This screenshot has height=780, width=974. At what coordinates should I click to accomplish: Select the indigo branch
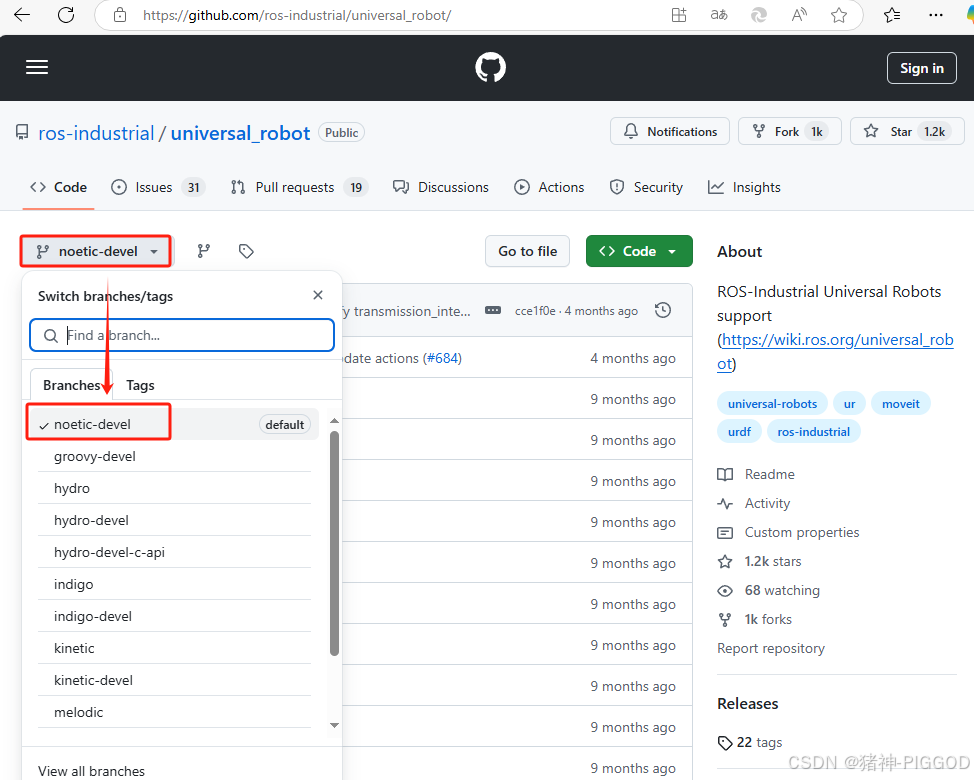tap(174, 584)
